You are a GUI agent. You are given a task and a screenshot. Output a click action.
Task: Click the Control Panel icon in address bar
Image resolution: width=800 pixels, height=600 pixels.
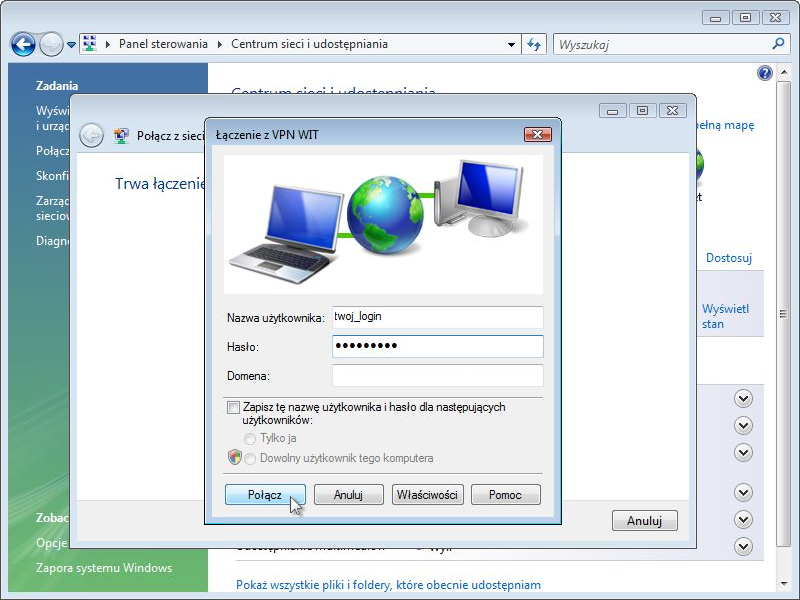click(x=89, y=44)
